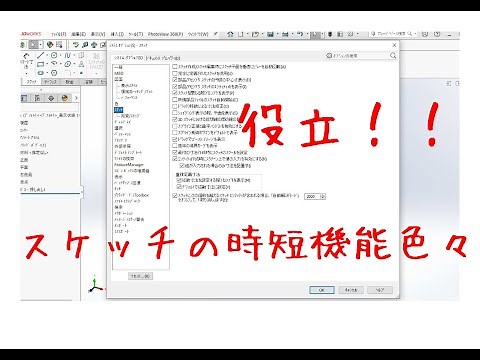Select the sketch Text (A) tool
This screenshot has height=360, width=480.
(81, 64)
